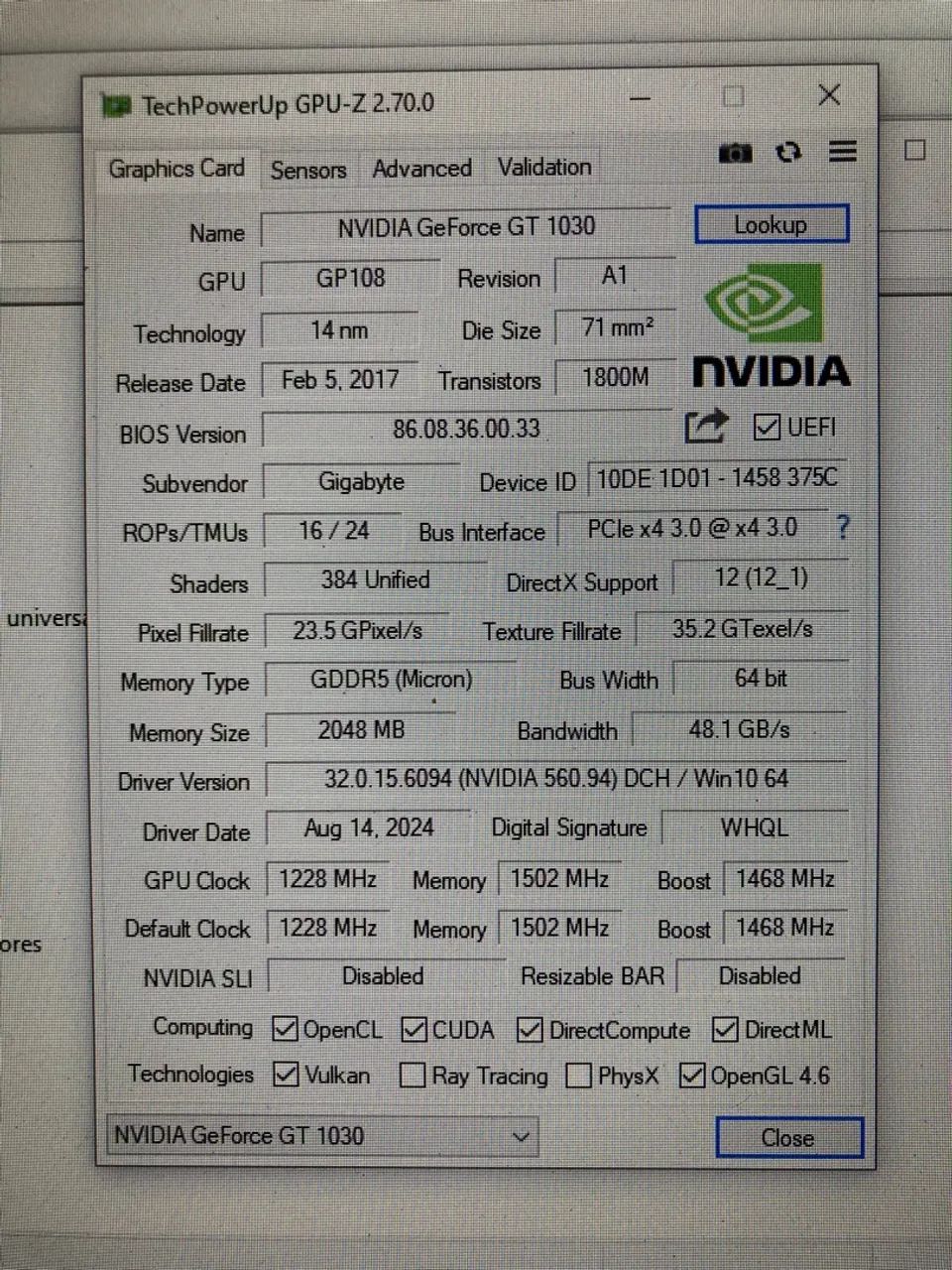Switch to the Sensors tab
The height and width of the screenshot is (1270, 952).
pyautogui.click(x=308, y=170)
